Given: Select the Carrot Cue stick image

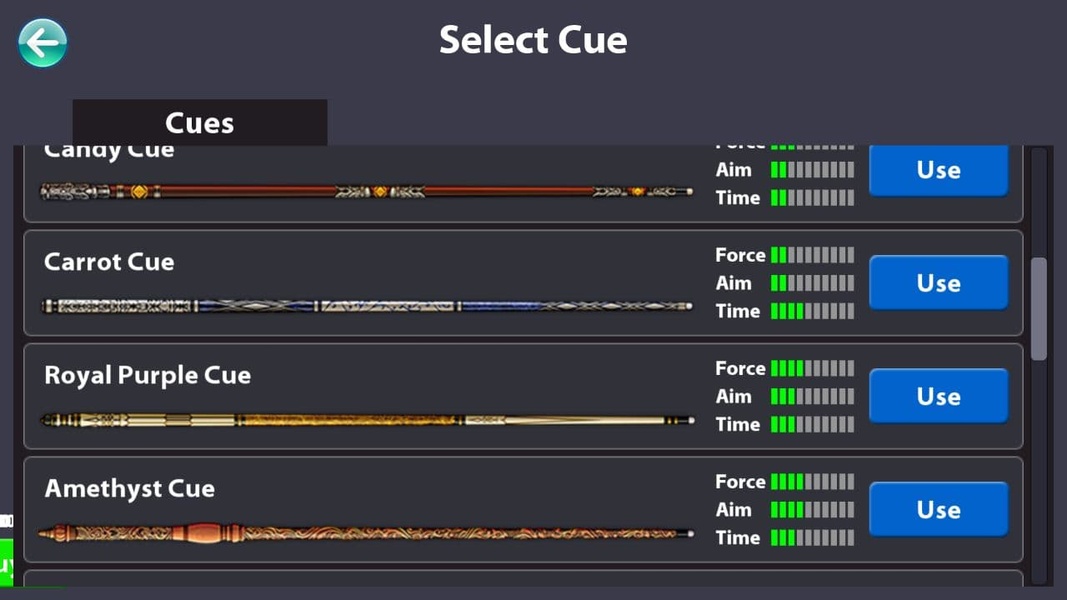Looking at the screenshot, I should click(x=367, y=306).
